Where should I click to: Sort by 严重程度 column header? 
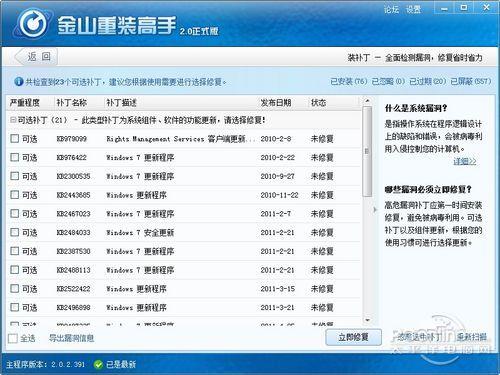pyautogui.click(x=24, y=103)
